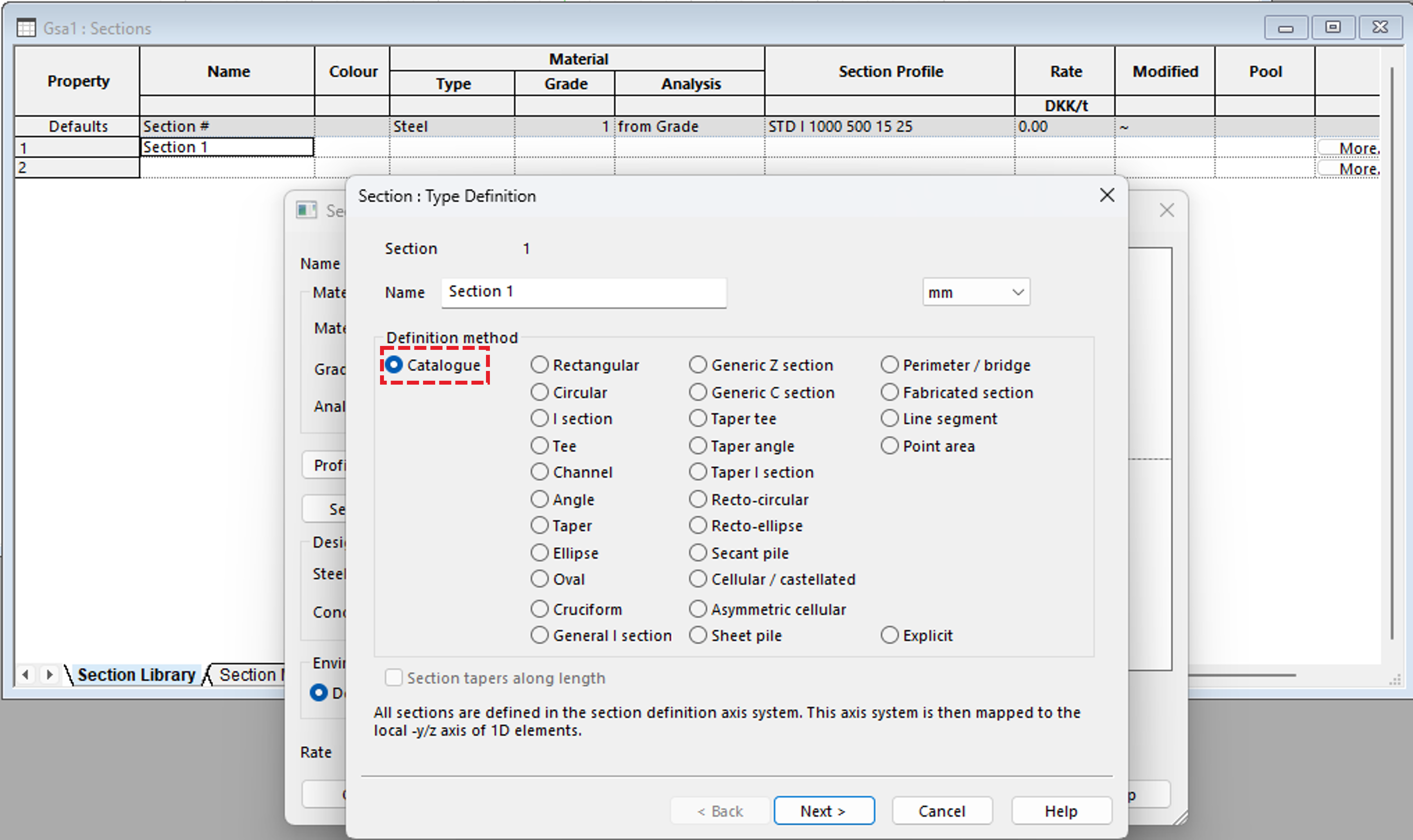Viewport: 1413px width, 840px height.
Task: Enable Section tapers along length checkbox
Action: 393,677
